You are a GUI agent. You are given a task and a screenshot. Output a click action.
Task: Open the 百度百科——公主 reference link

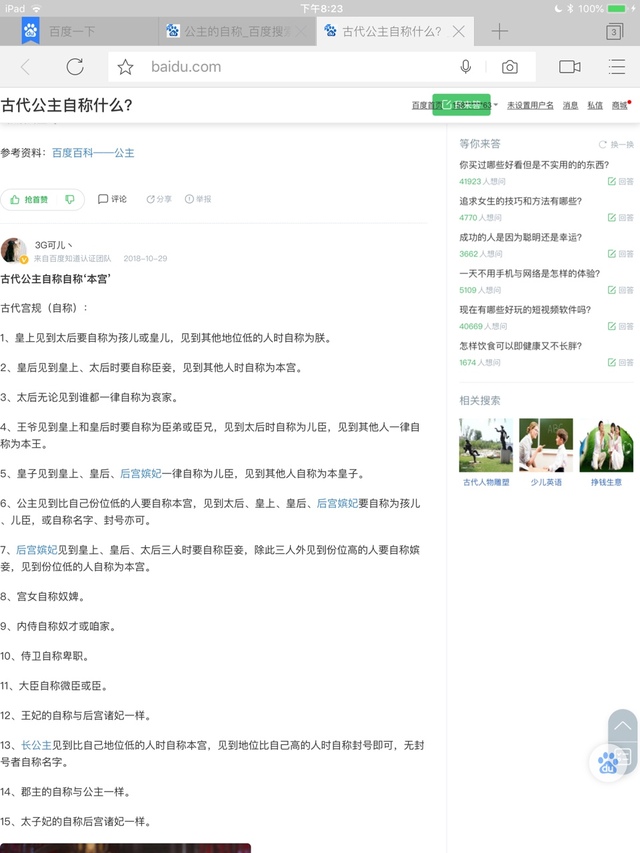point(93,153)
